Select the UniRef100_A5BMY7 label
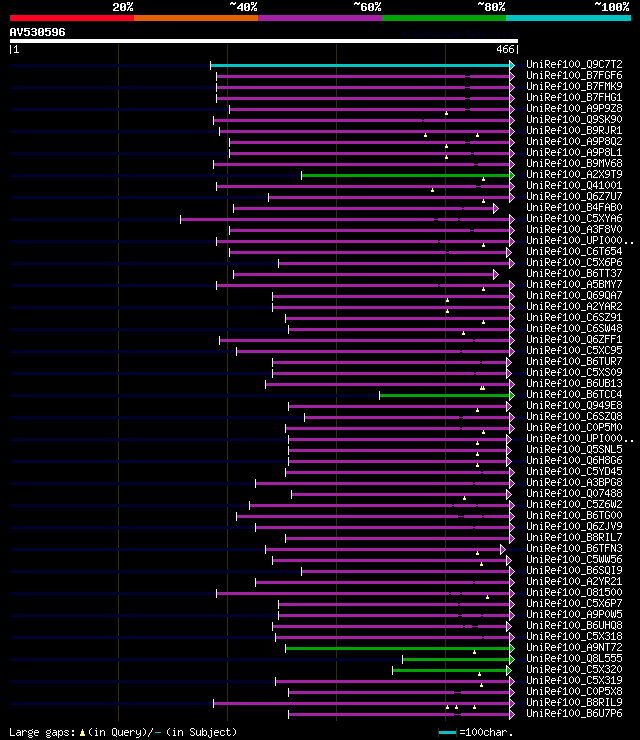Viewport: 640px width, 740px height. [x=574, y=285]
